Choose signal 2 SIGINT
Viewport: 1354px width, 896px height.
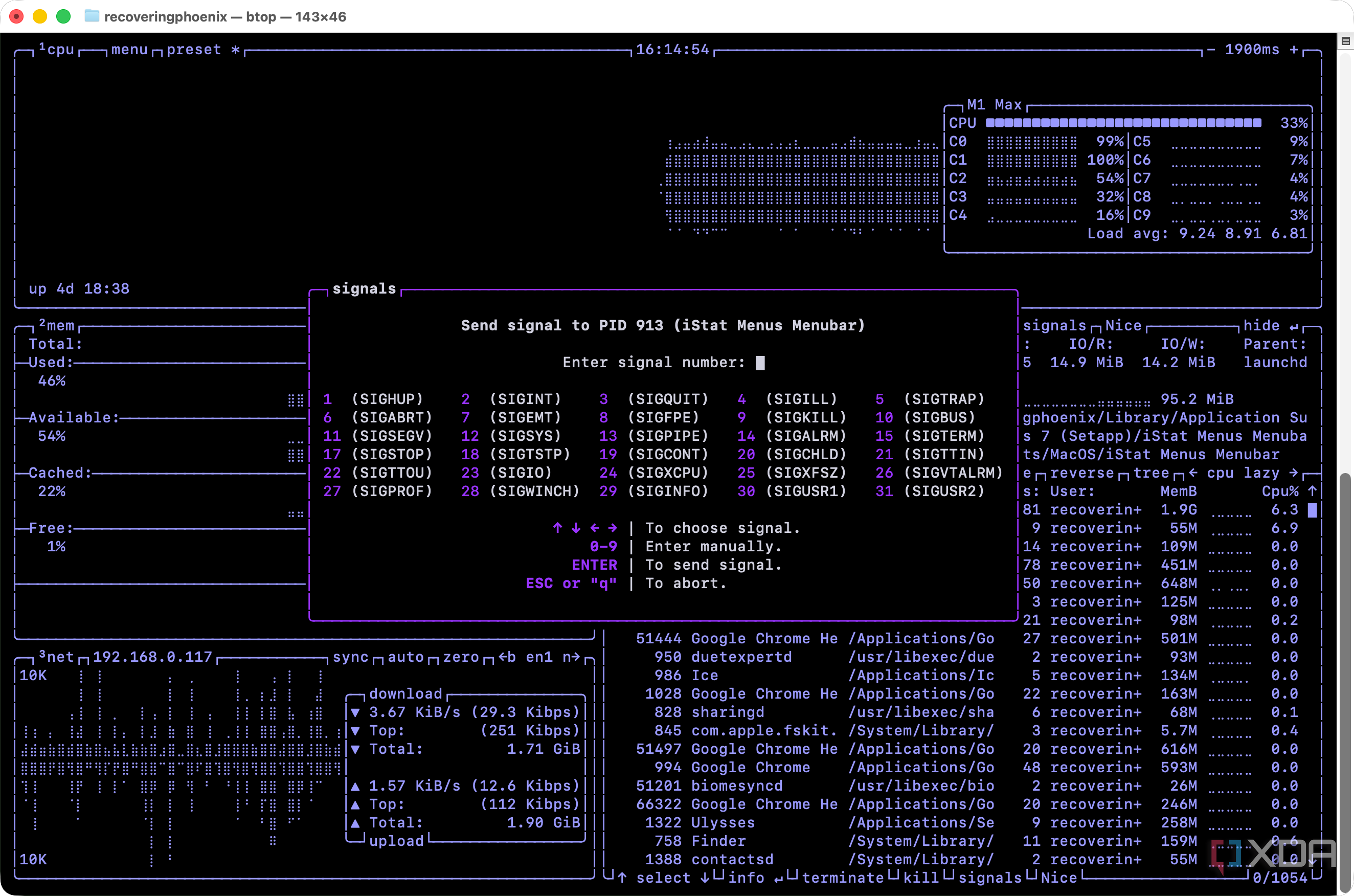[511, 399]
